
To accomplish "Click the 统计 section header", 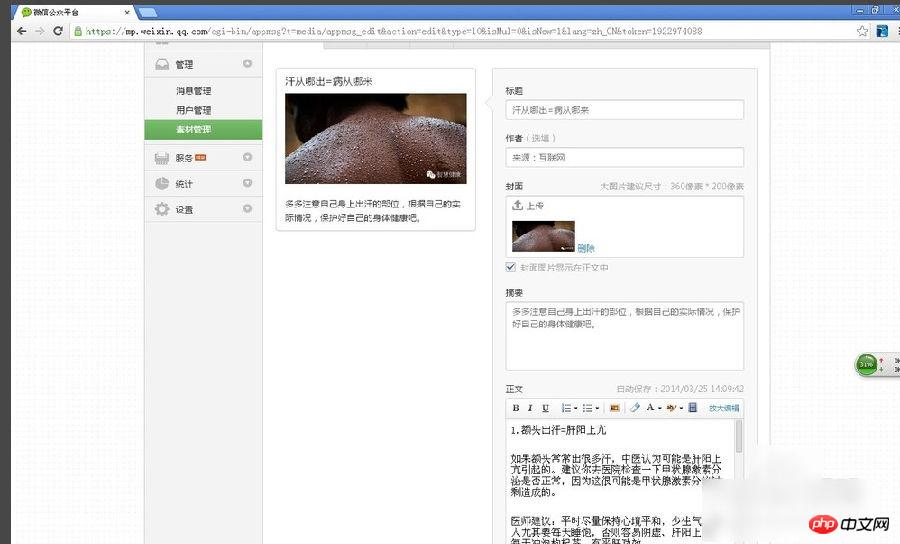I will coord(203,184).
